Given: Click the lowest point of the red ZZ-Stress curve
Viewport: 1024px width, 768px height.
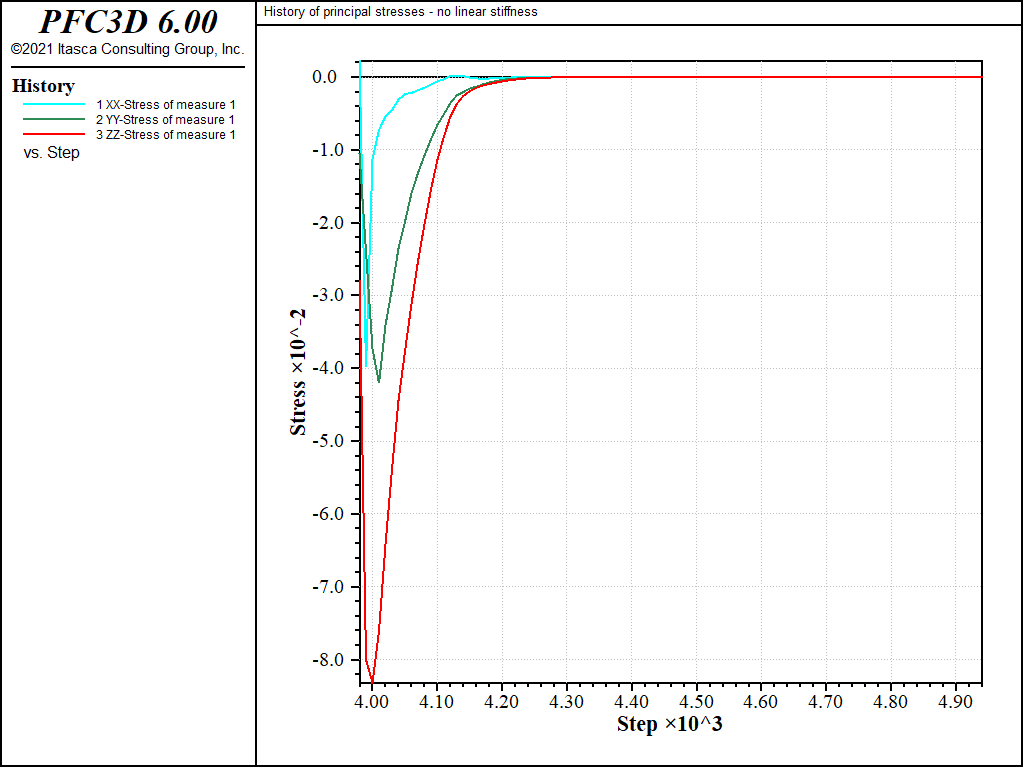Looking at the screenshot, I should click(372, 681).
